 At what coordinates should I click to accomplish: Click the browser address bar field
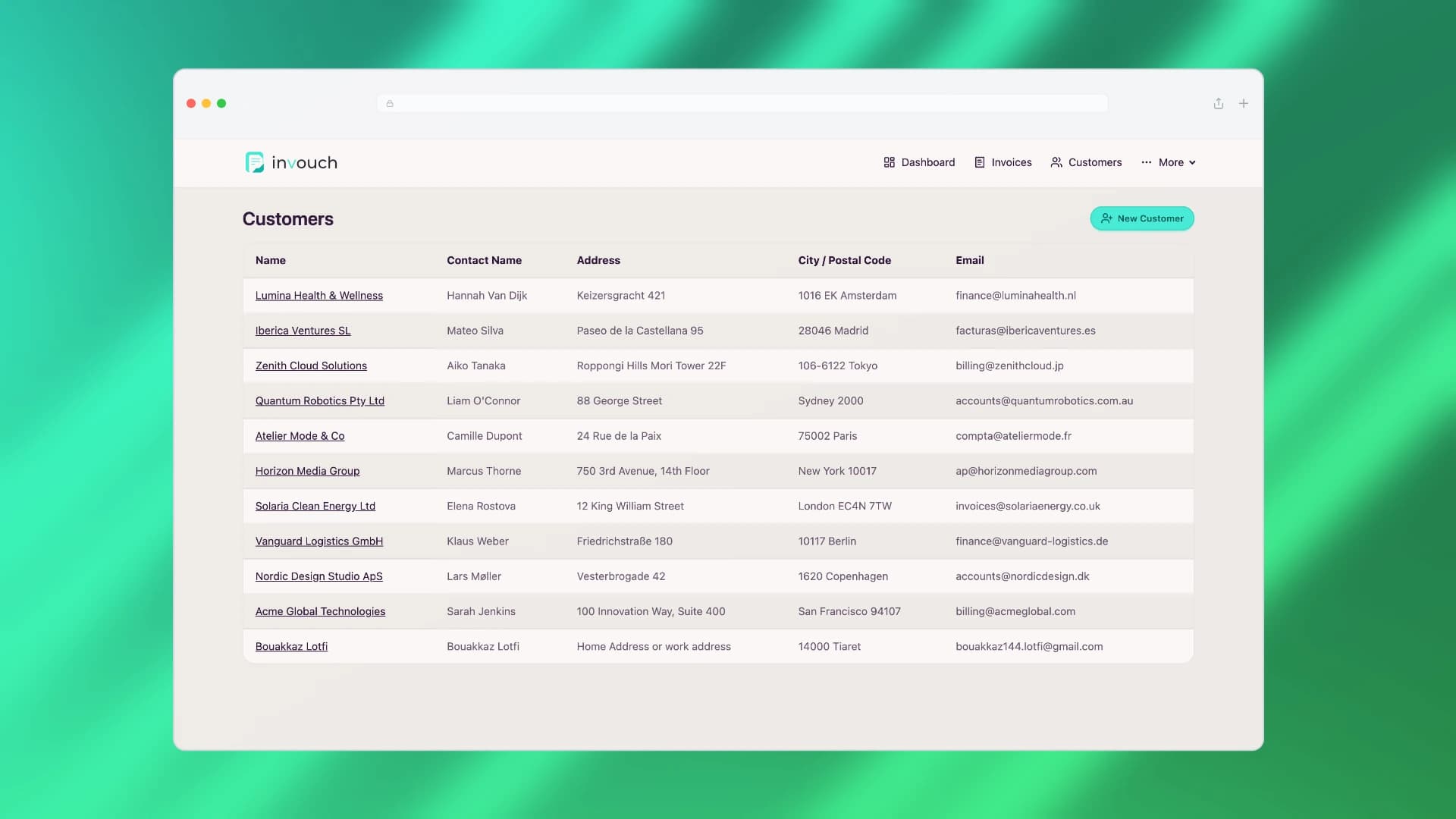click(742, 103)
